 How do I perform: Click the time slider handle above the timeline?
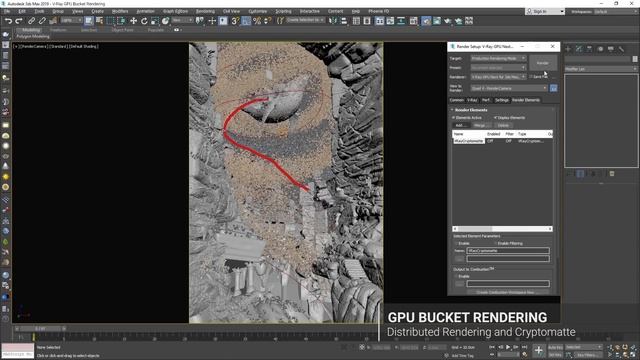click(40, 329)
